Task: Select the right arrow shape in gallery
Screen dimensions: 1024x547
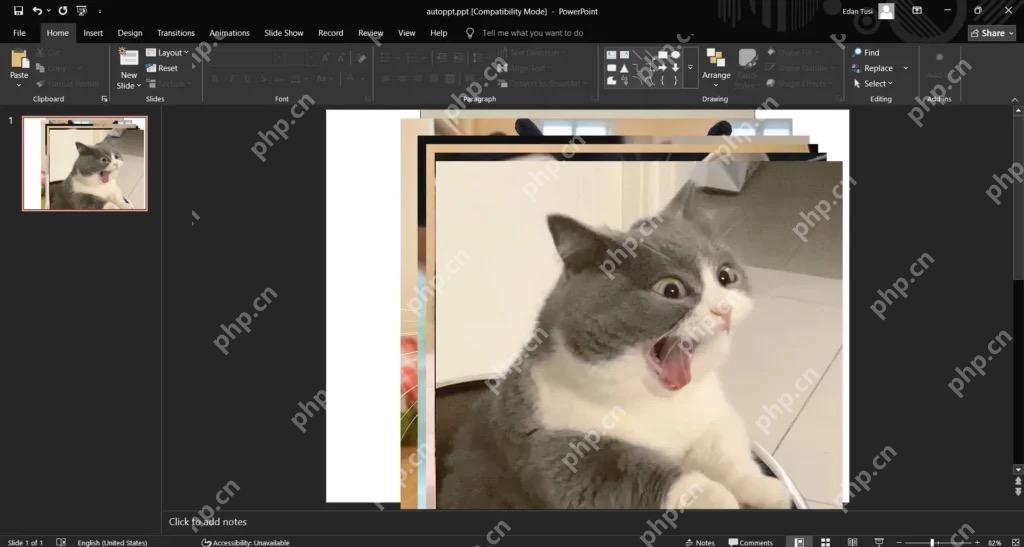Action: click(662, 68)
